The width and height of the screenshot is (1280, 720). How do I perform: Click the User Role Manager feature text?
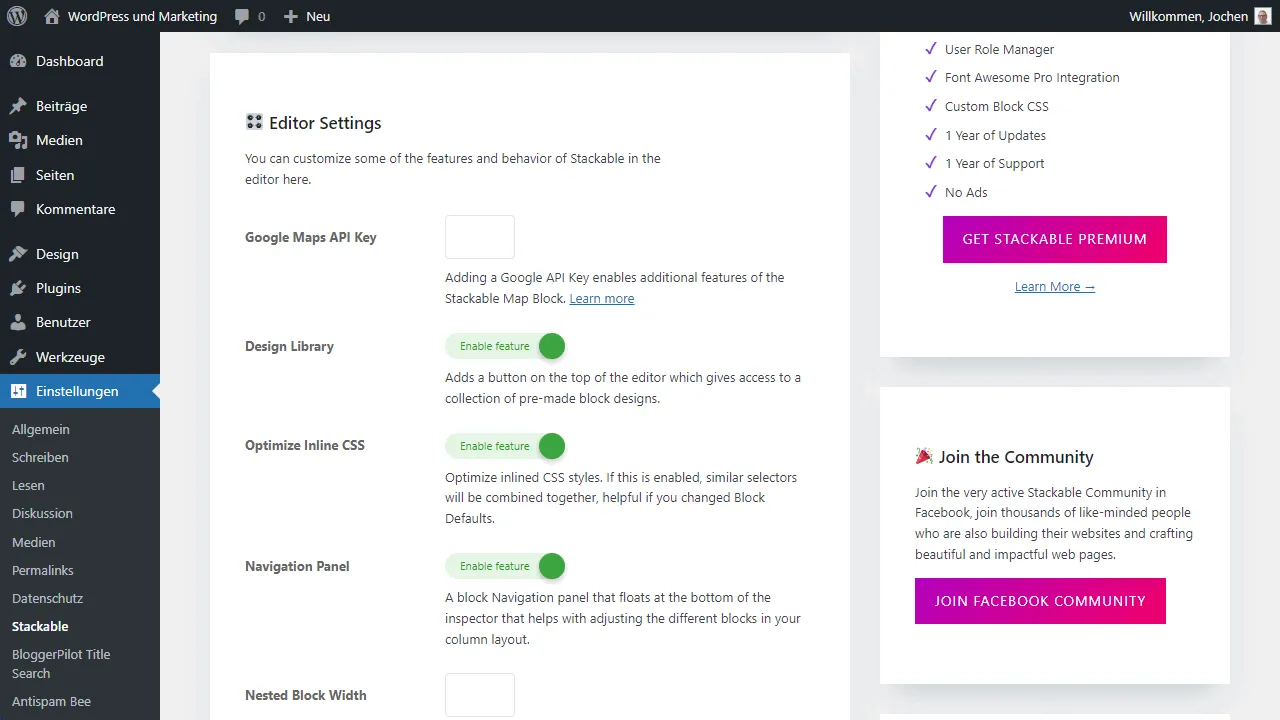coord(999,49)
